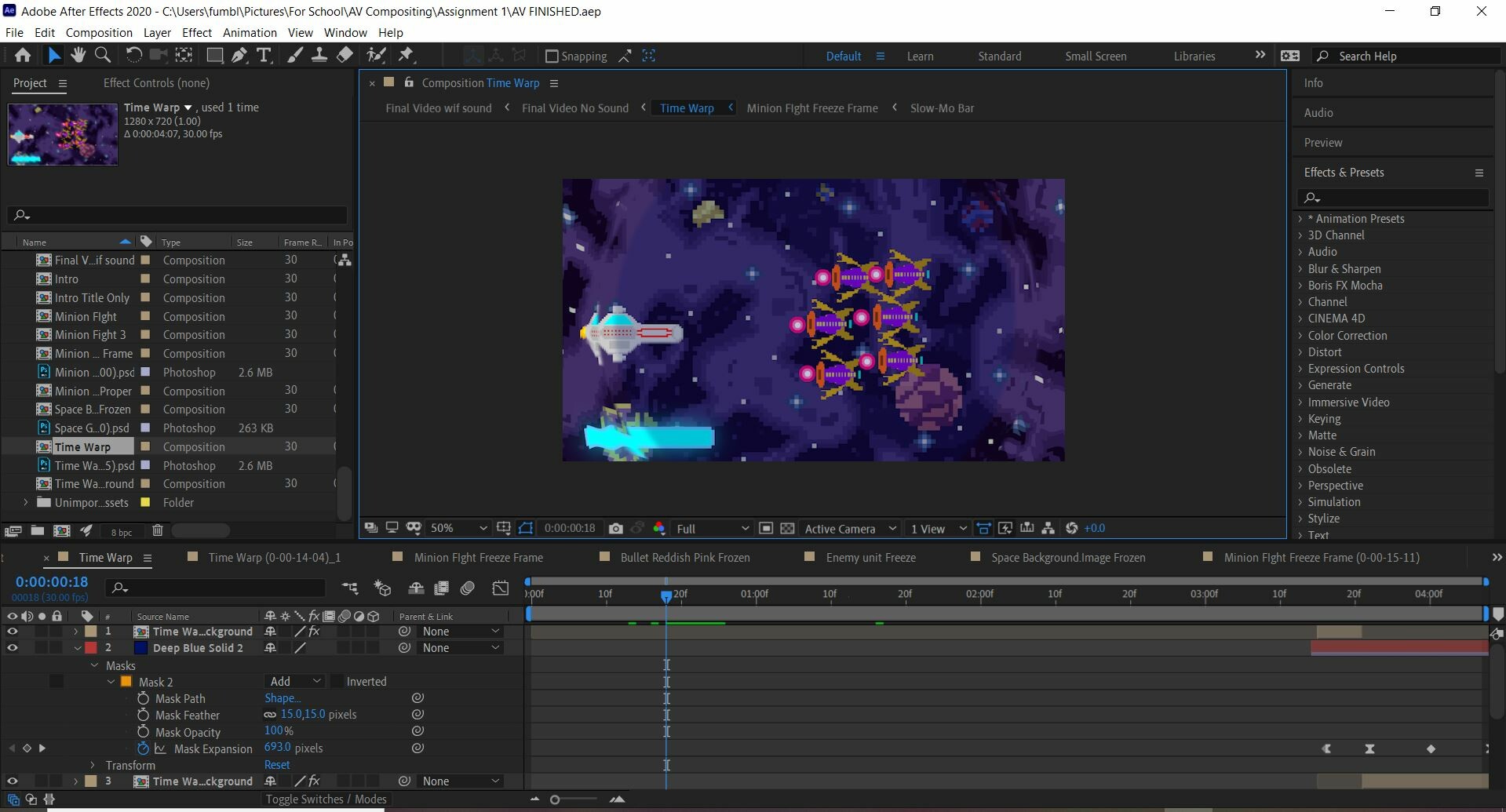Viewport: 1506px width, 812px height.
Task: Click Toggle Switches / Modes button
Action: (326, 799)
